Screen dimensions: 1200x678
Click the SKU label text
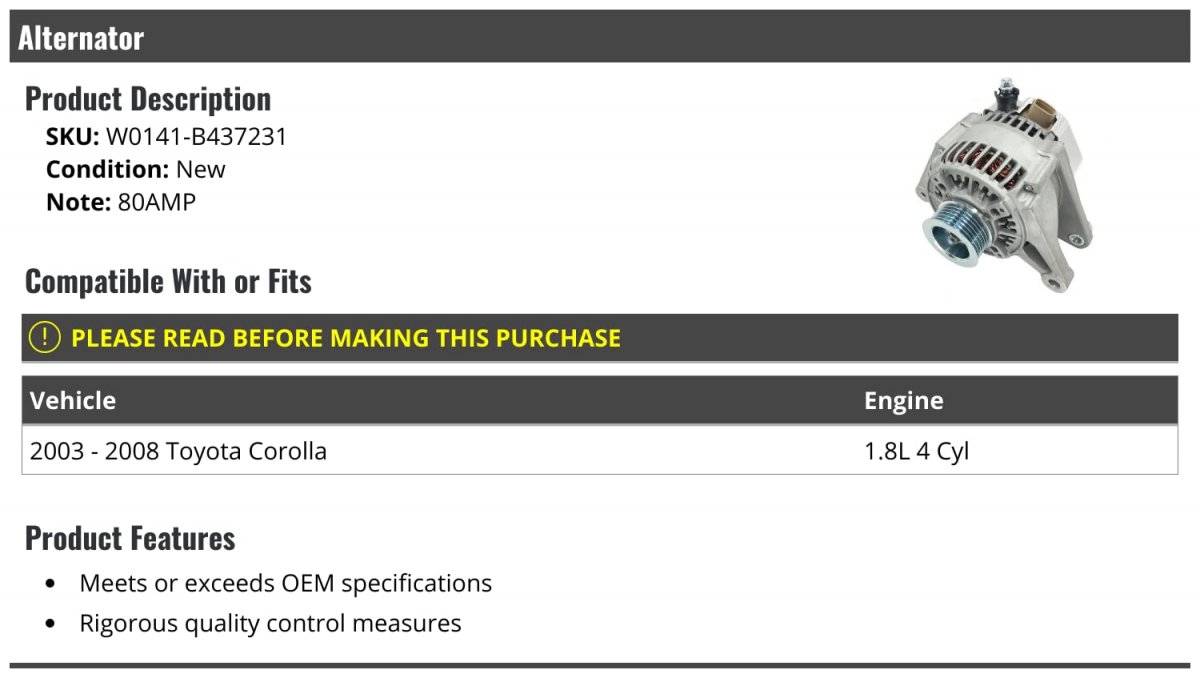[x=73, y=136]
